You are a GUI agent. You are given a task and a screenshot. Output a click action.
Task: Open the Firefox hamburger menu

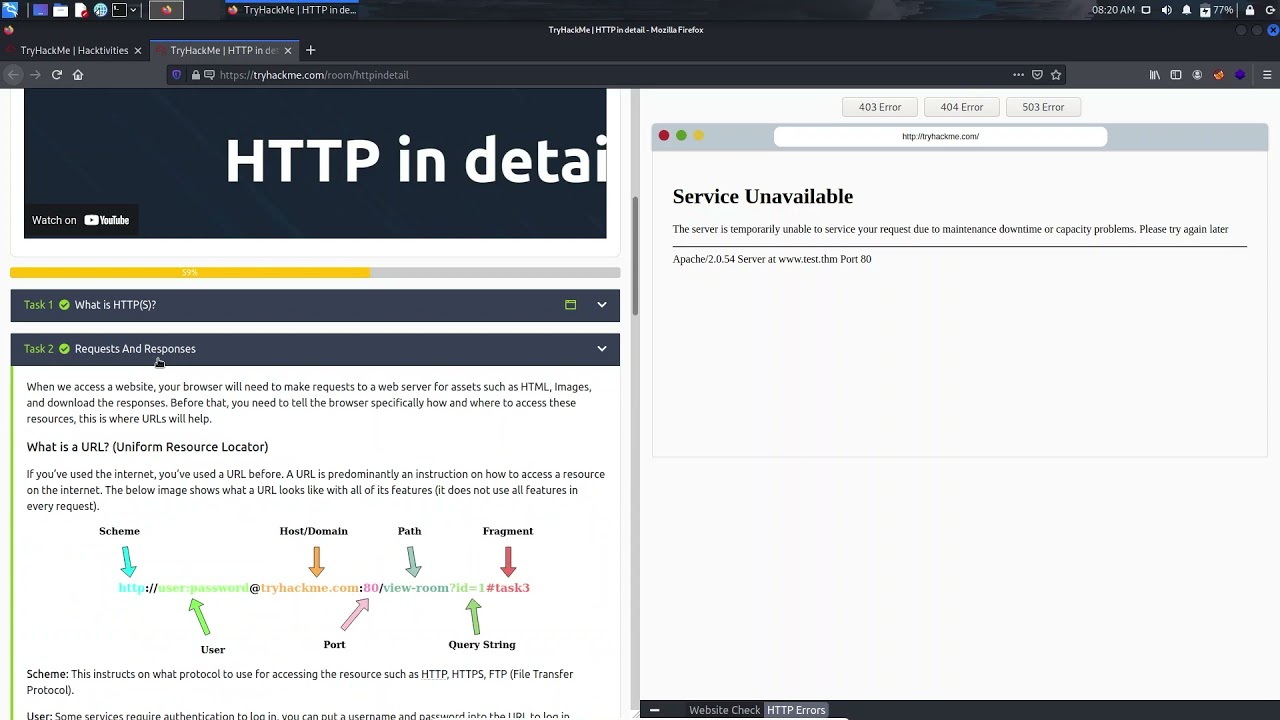point(1267,75)
